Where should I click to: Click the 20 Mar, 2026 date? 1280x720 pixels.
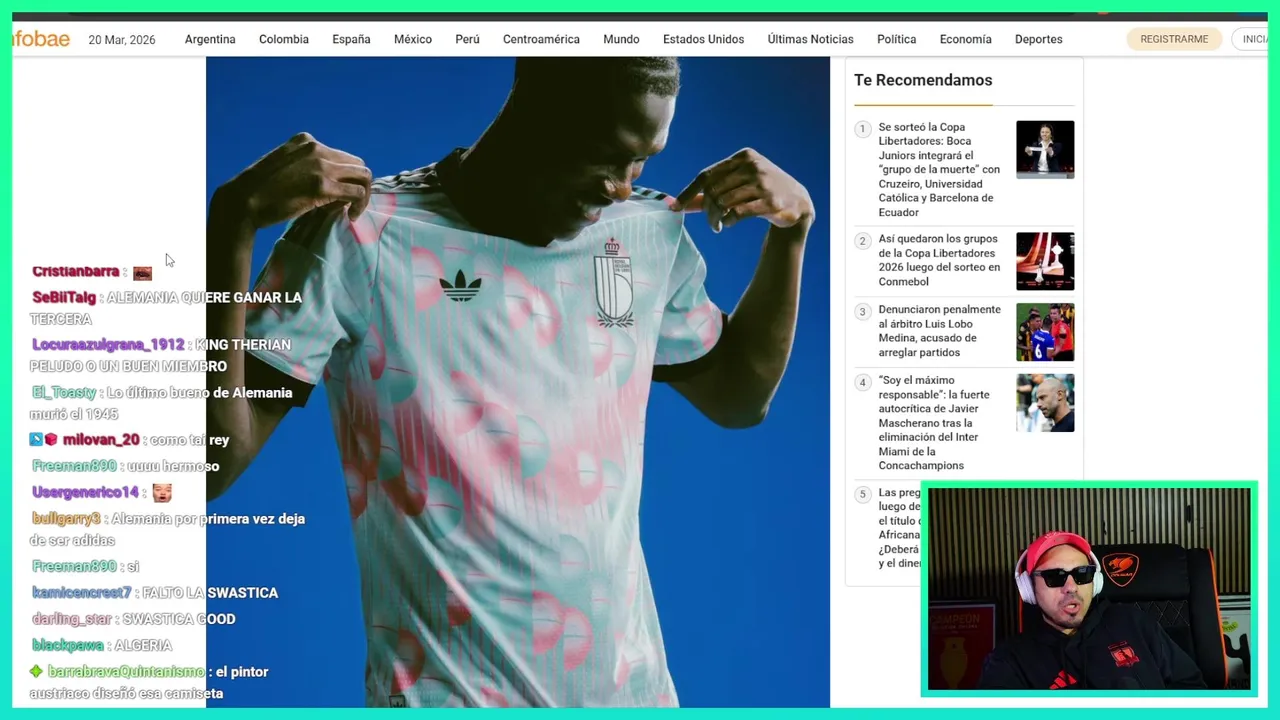122,40
